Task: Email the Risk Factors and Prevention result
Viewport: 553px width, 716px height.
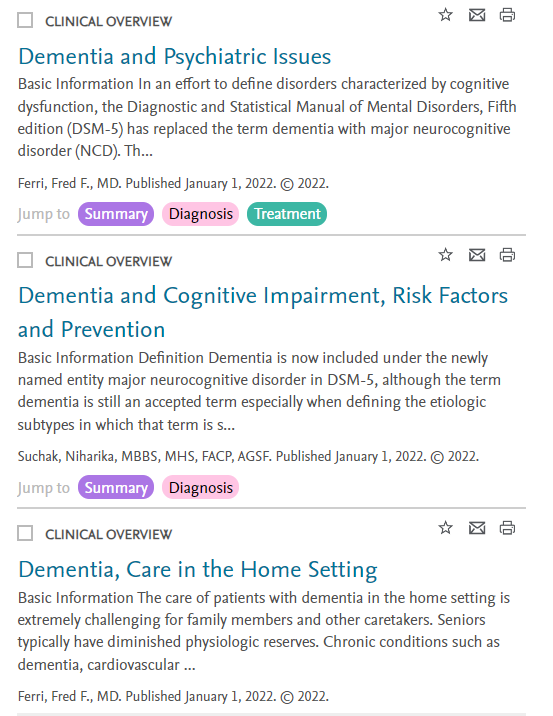Action: (x=477, y=255)
